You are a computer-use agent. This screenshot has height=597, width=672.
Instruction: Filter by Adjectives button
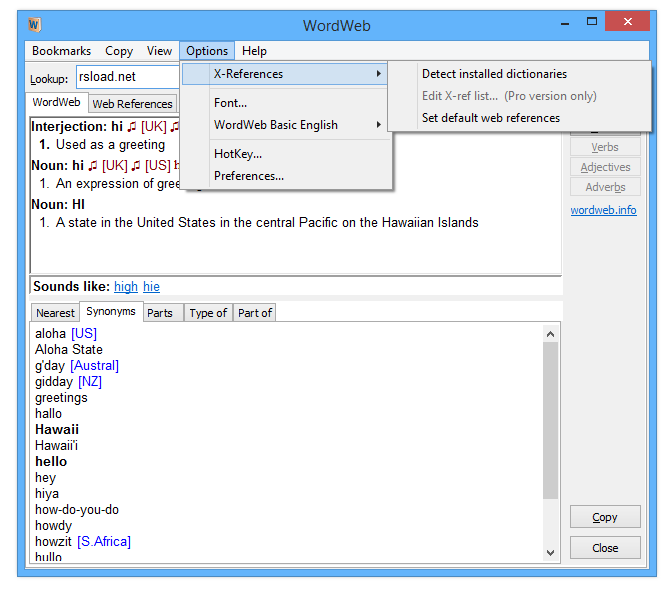tap(605, 167)
